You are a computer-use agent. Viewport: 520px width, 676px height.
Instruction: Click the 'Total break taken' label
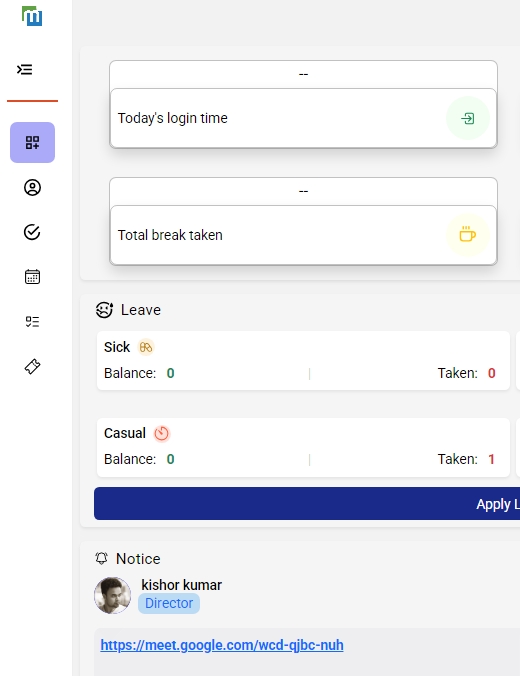coord(170,235)
